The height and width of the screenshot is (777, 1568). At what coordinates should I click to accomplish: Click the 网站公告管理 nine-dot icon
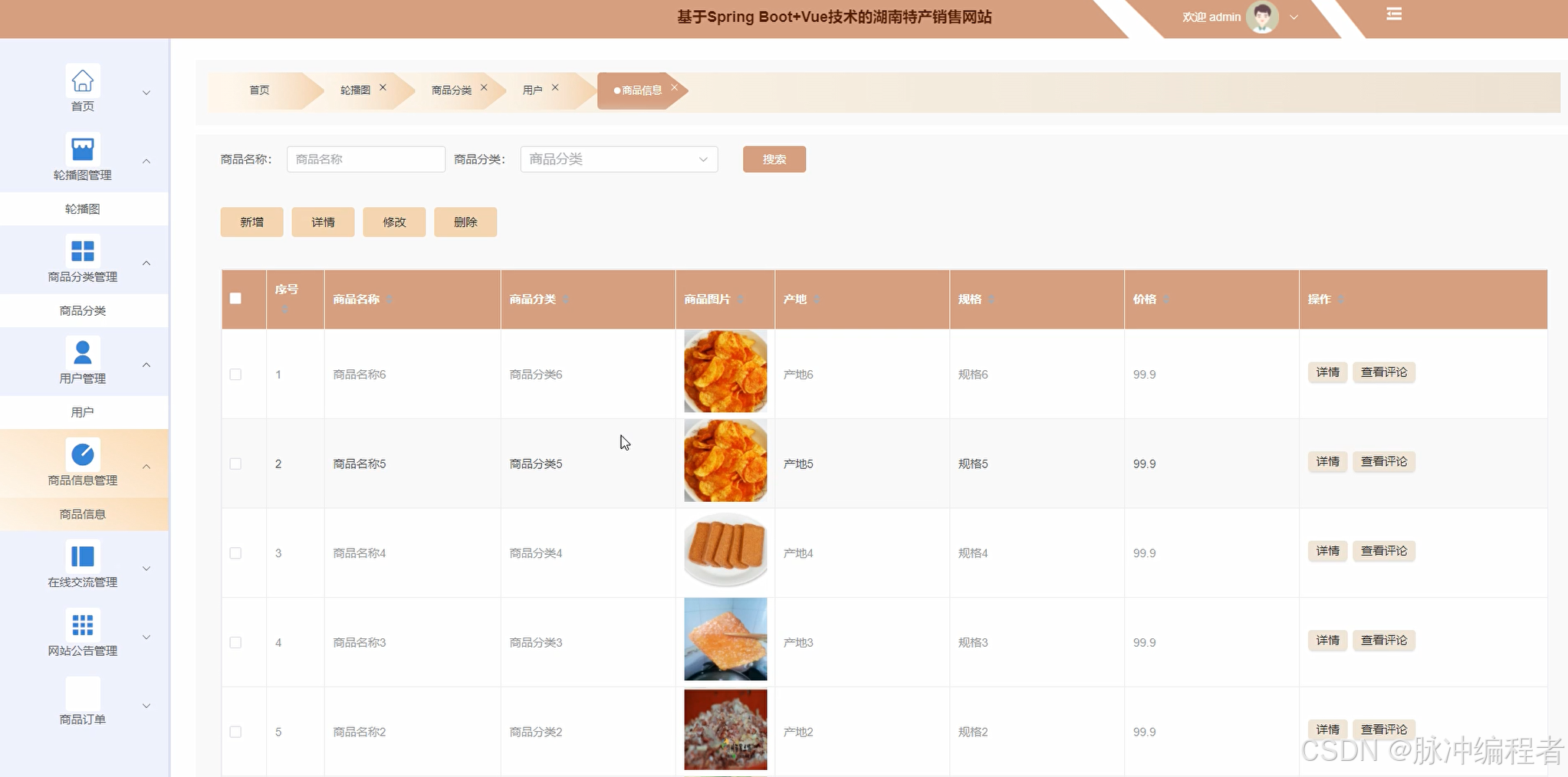click(x=83, y=625)
